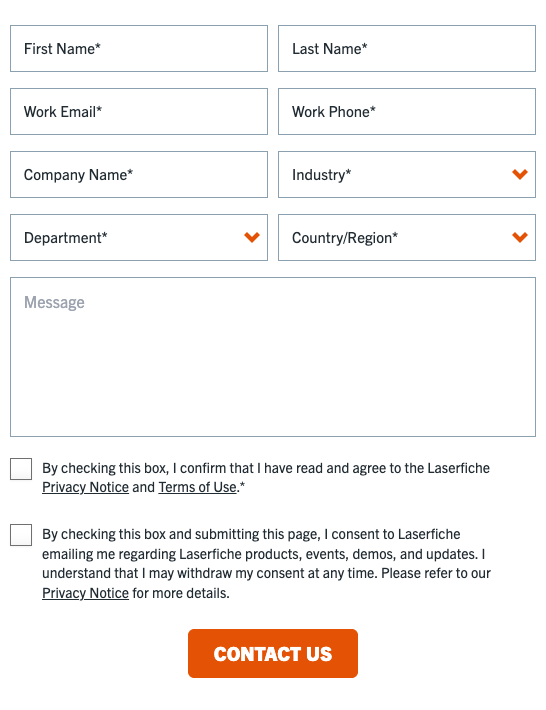The image size is (546, 710).
Task: Click the orange chevron in Department field
Action: [x=252, y=237]
